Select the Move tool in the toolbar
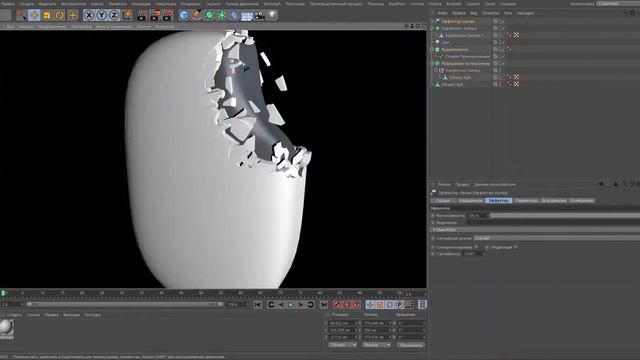The image size is (640, 360). [x=34, y=15]
